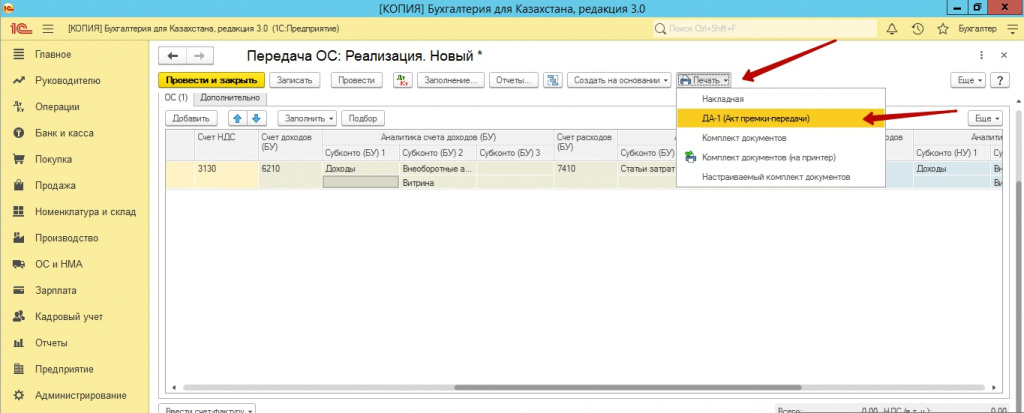Open the notifications bell icon
This screenshot has height=413, width=1024.
(x=891, y=29)
